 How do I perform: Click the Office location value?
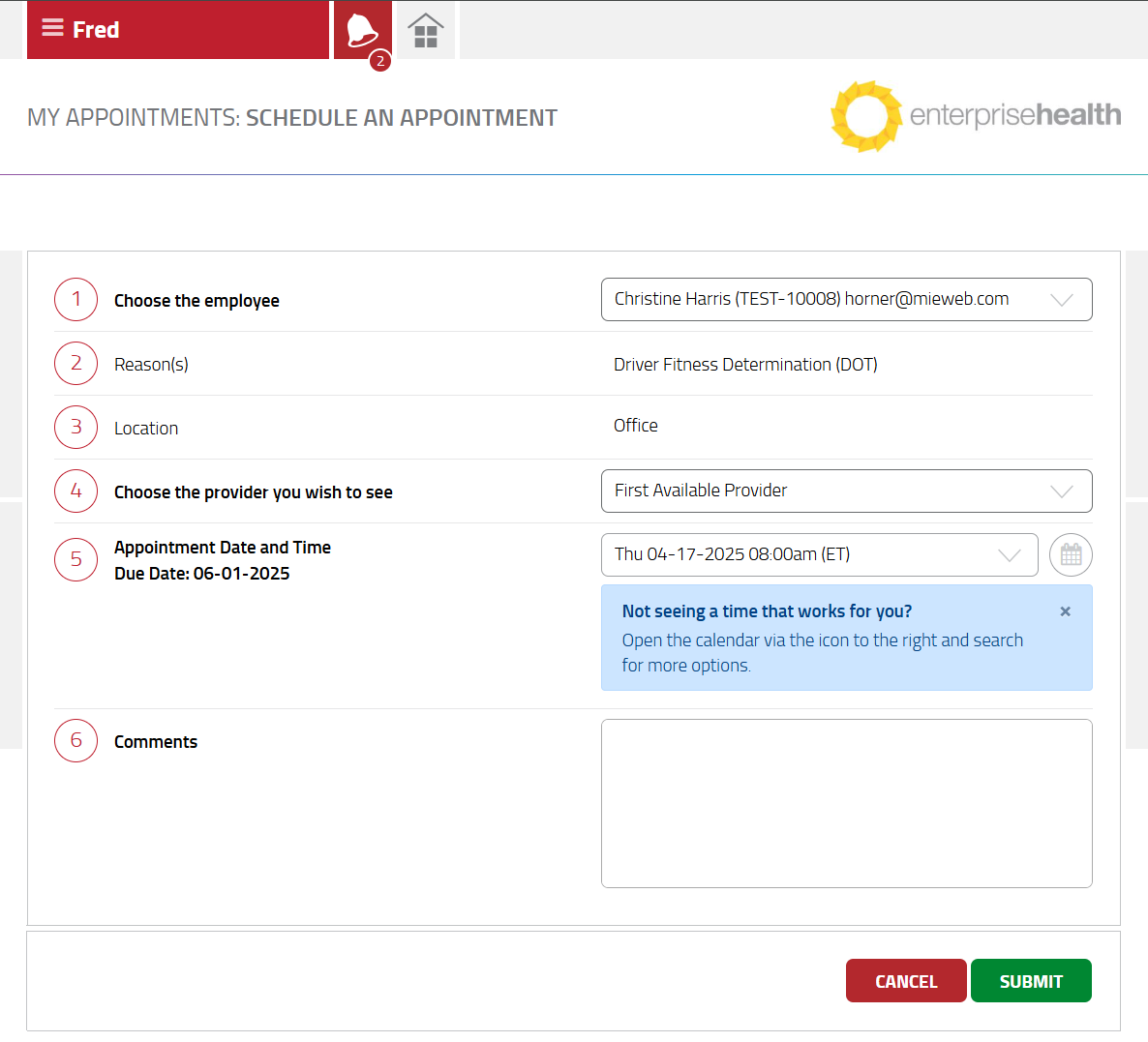pyautogui.click(x=636, y=426)
